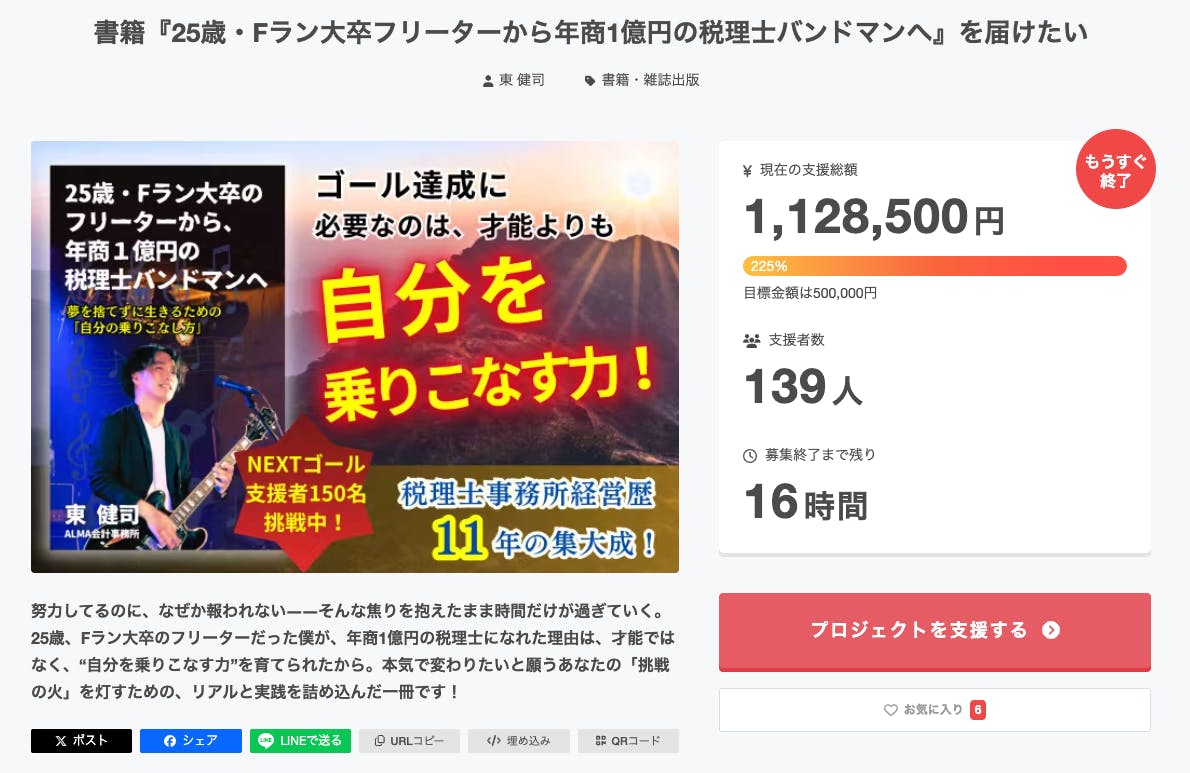
Task: Click the yen icon beside 現在の支援総額
Action: click(x=747, y=171)
